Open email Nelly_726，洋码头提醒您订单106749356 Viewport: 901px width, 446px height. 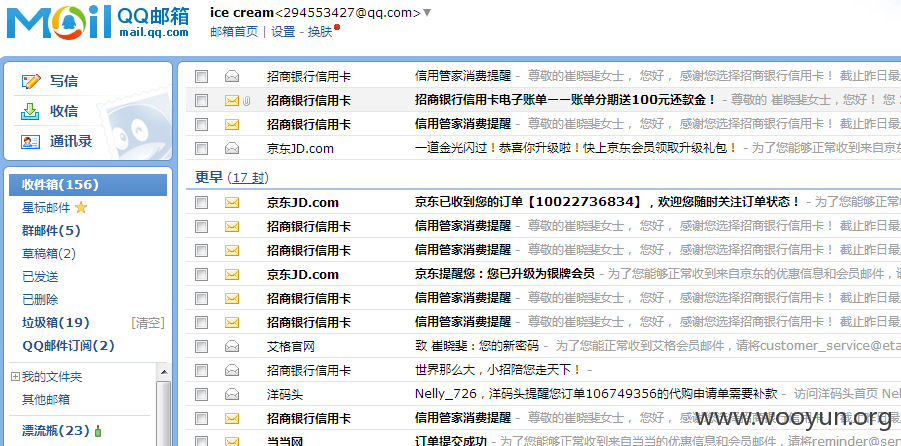(x=596, y=394)
